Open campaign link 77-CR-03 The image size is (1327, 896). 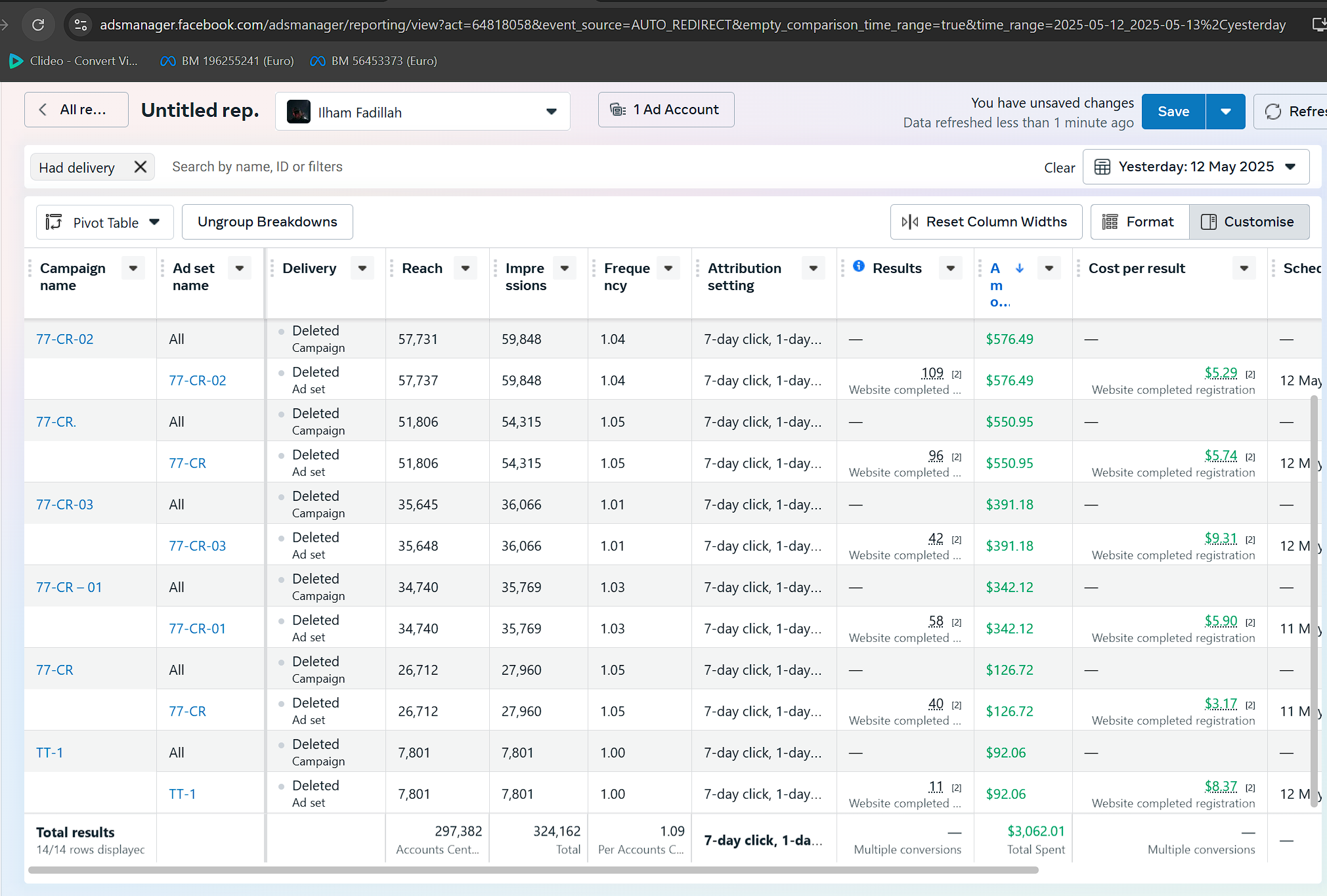pos(64,504)
